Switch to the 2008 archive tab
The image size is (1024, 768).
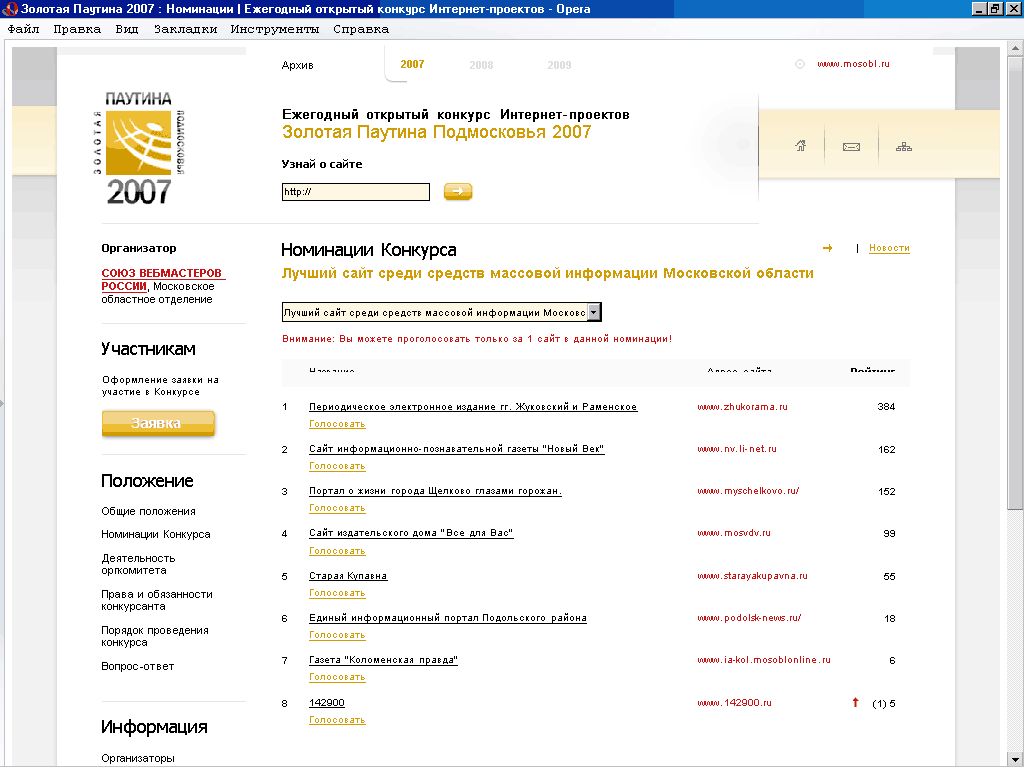tap(481, 65)
